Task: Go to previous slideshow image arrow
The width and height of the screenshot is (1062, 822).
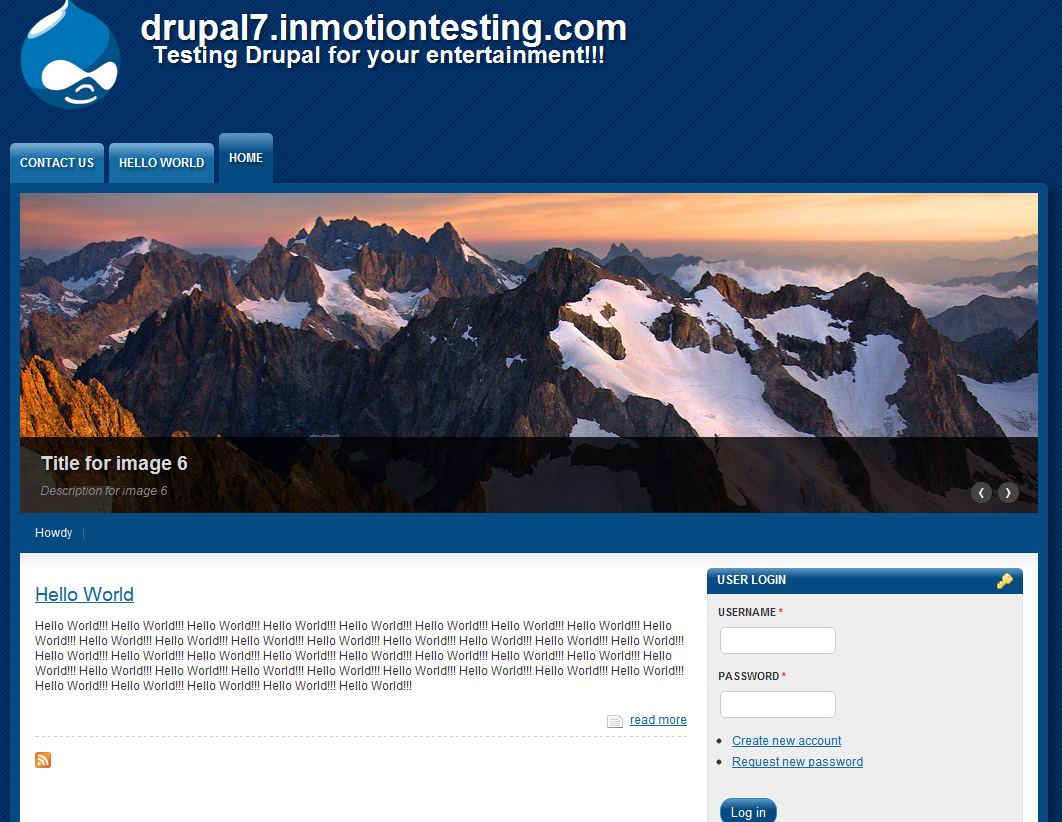Action: pyautogui.click(x=981, y=492)
